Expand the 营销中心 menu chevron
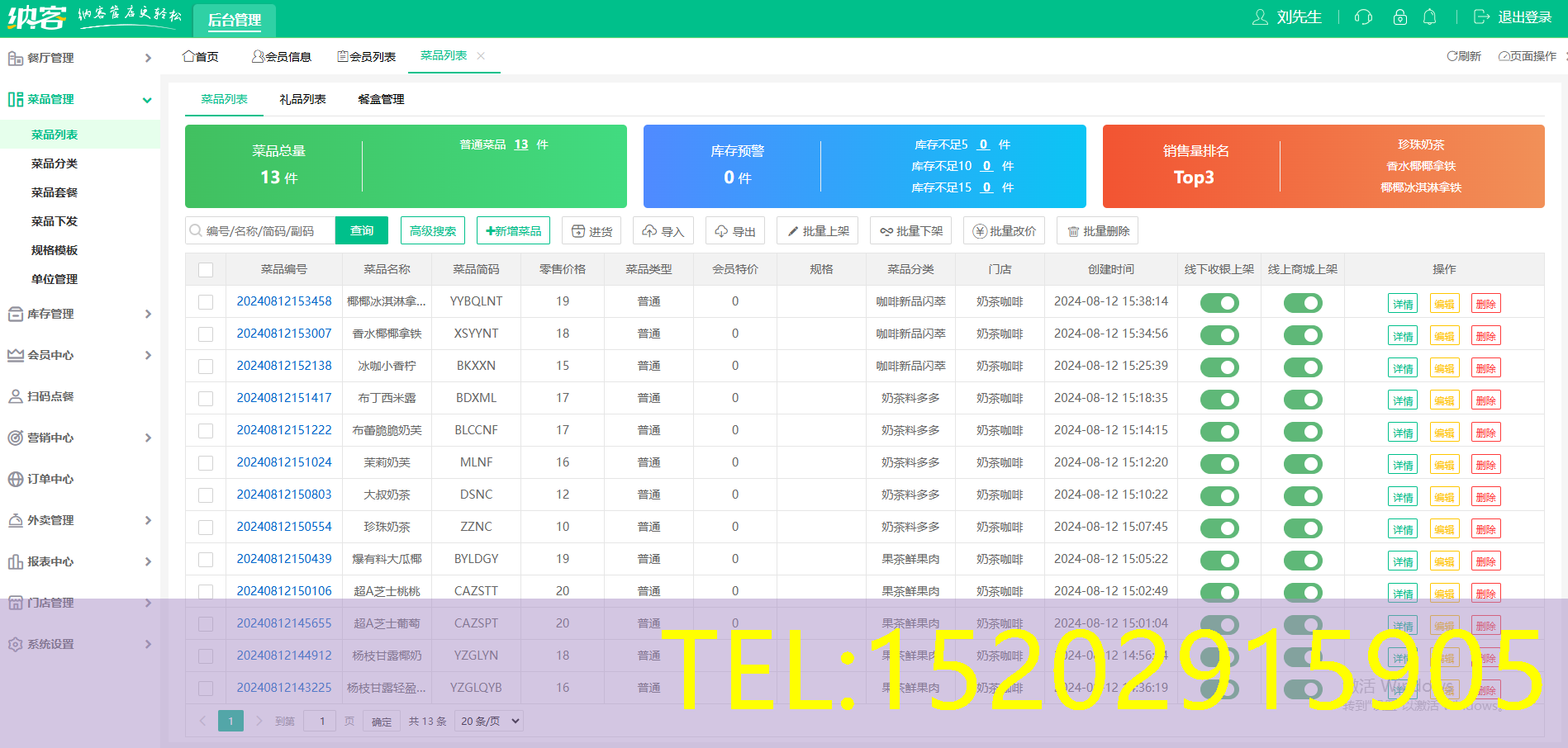1568x748 pixels. (x=148, y=438)
